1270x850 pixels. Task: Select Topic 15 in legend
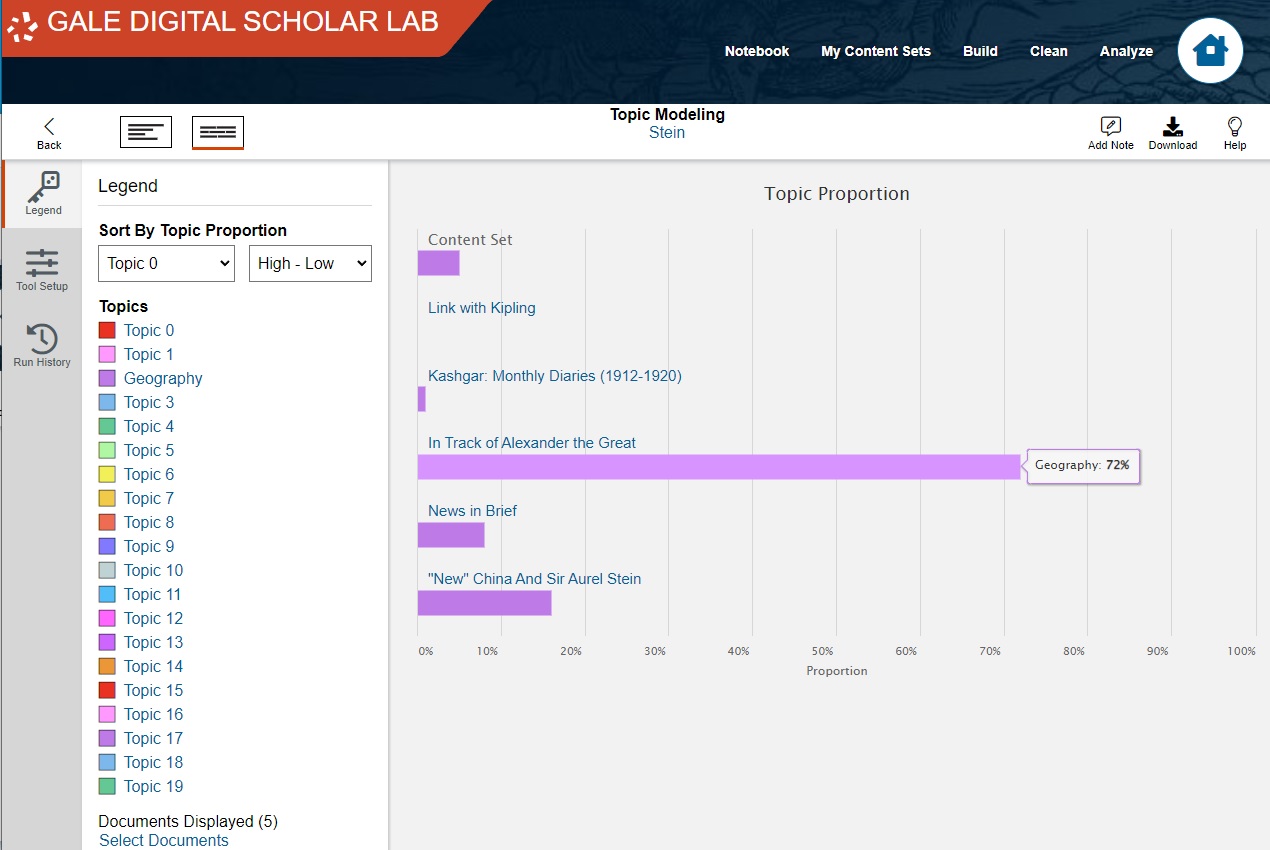tap(153, 690)
